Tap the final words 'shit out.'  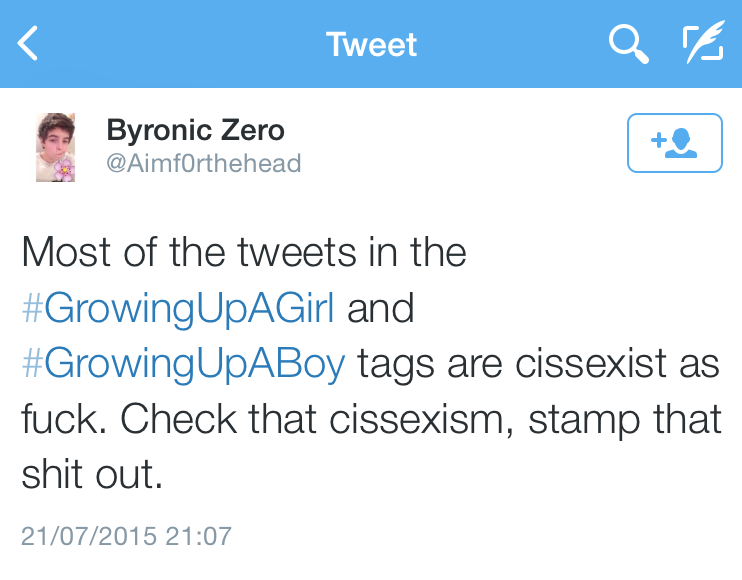click(91, 475)
